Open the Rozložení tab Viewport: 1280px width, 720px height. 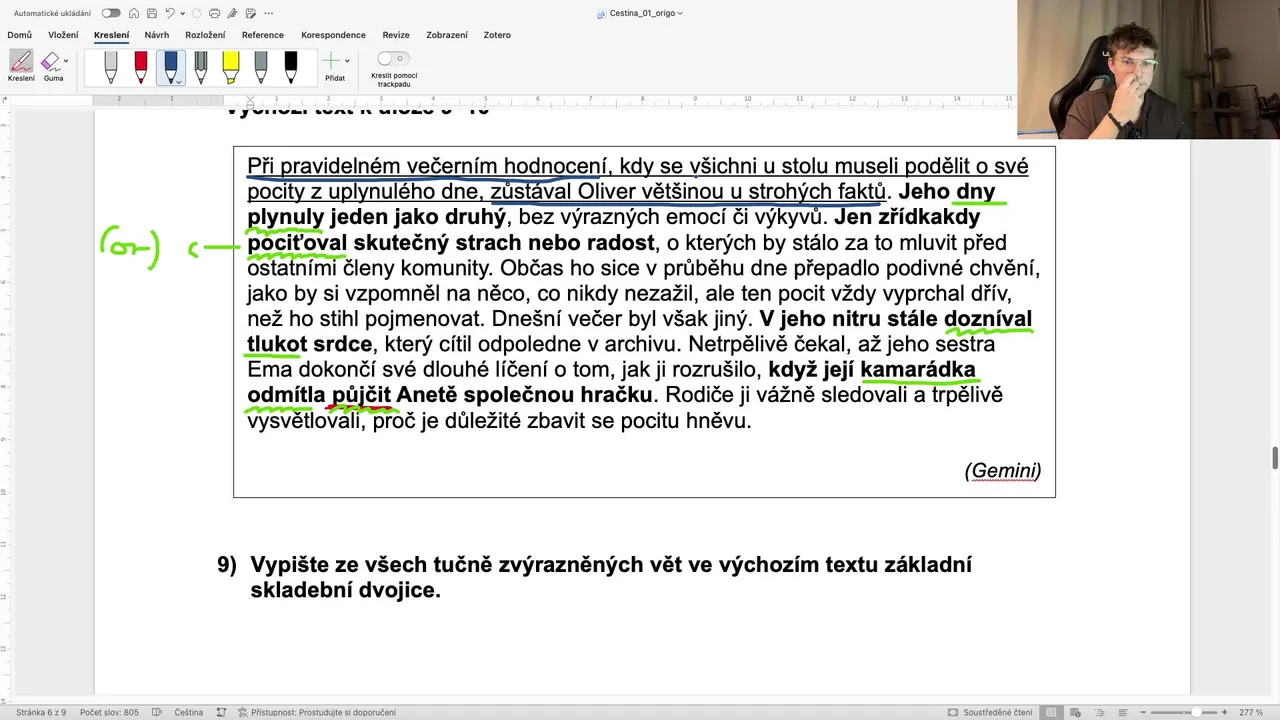205,35
